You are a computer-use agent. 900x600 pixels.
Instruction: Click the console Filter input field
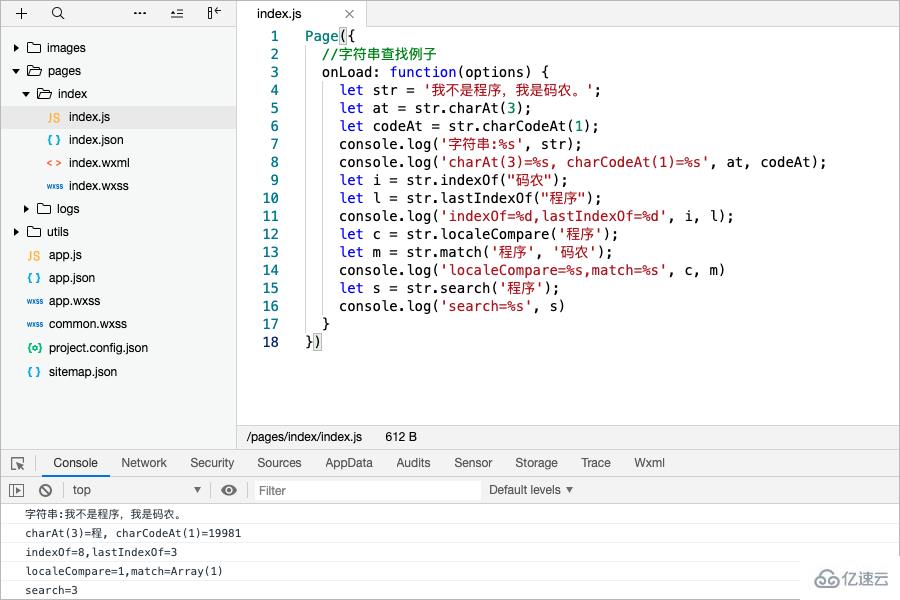tap(360, 490)
